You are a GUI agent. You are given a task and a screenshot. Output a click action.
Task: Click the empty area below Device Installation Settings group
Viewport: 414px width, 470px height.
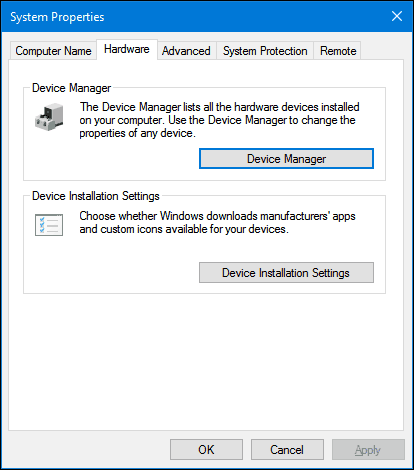pyautogui.click(x=206, y=362)
